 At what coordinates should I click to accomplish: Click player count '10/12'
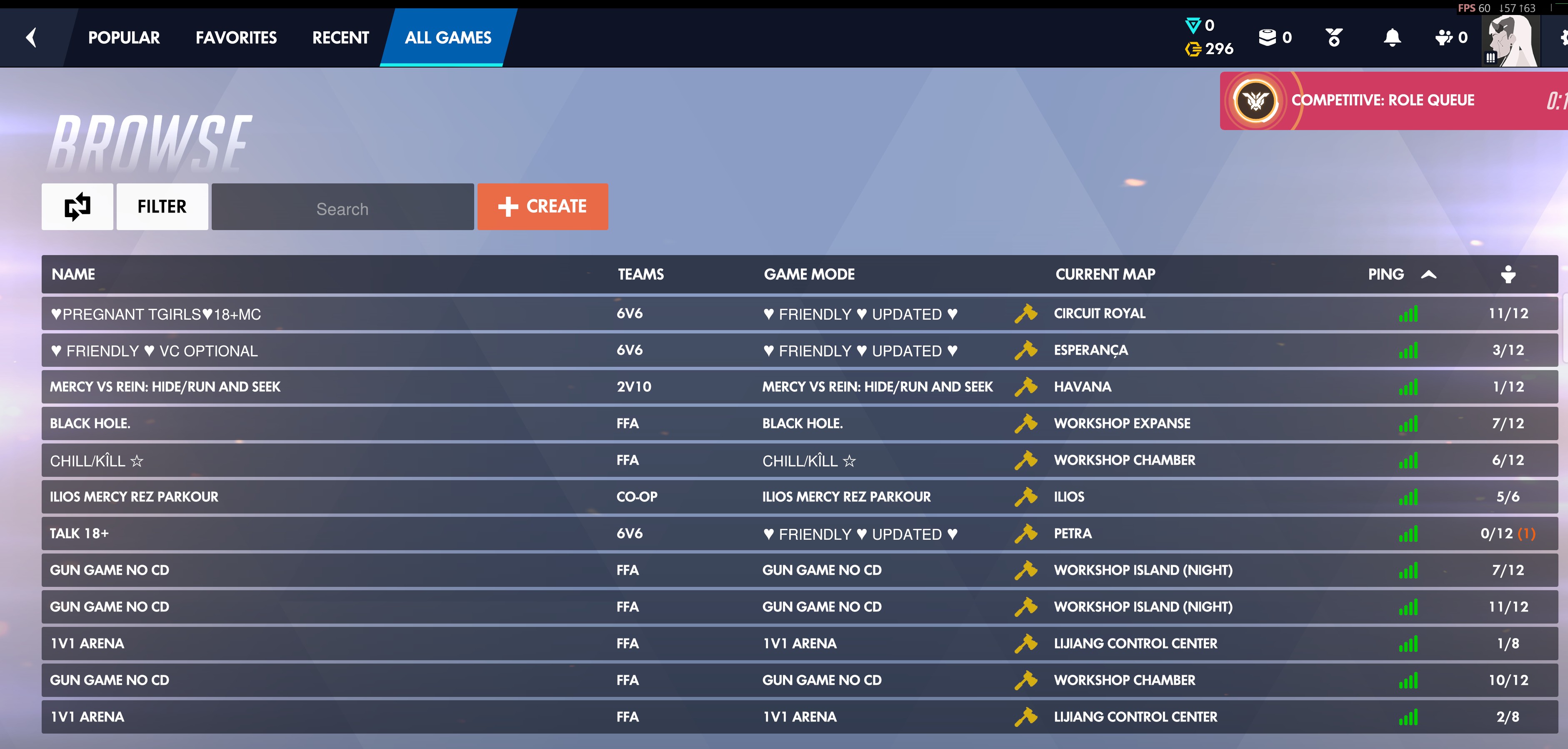coord(1508,680)
